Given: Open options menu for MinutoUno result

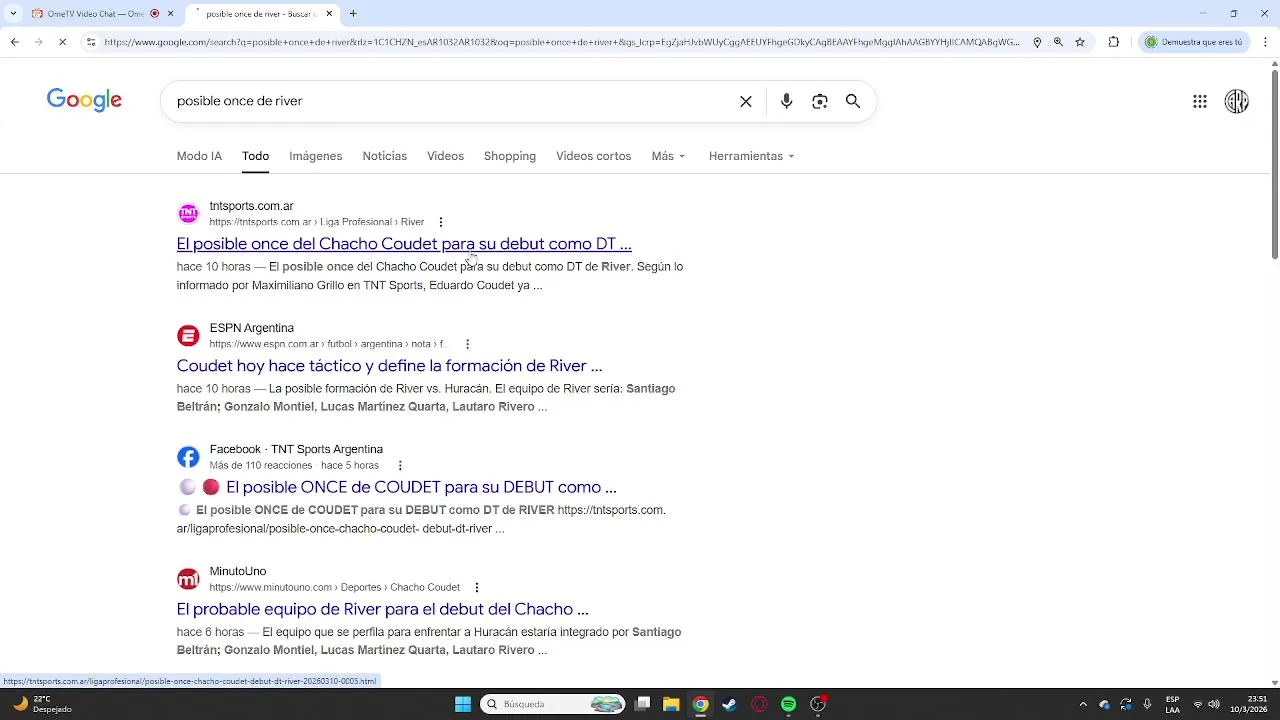Looking at the screenshot, I should tap(477, 588).
